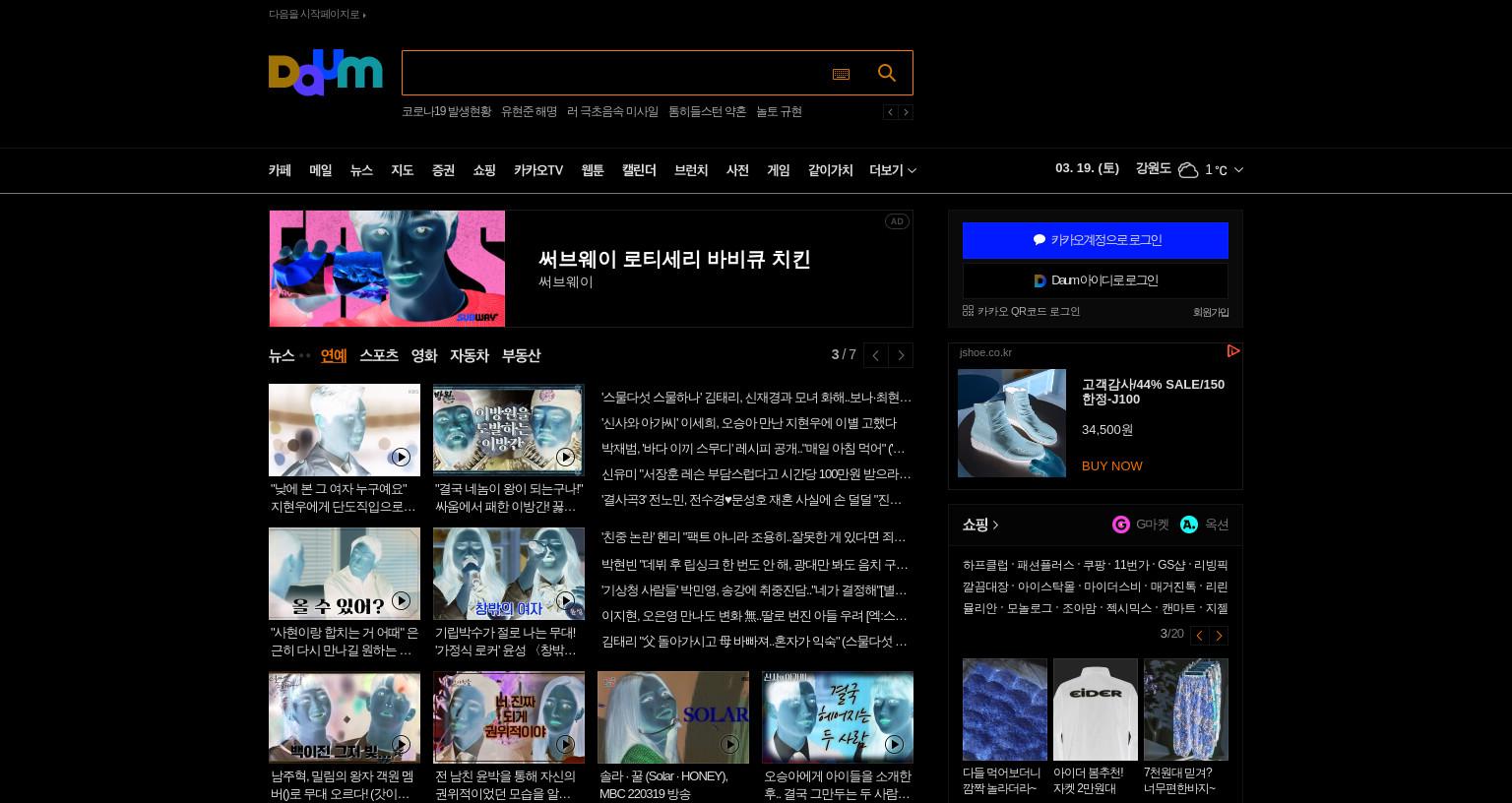Click the cloudy weather icon

1188,169
